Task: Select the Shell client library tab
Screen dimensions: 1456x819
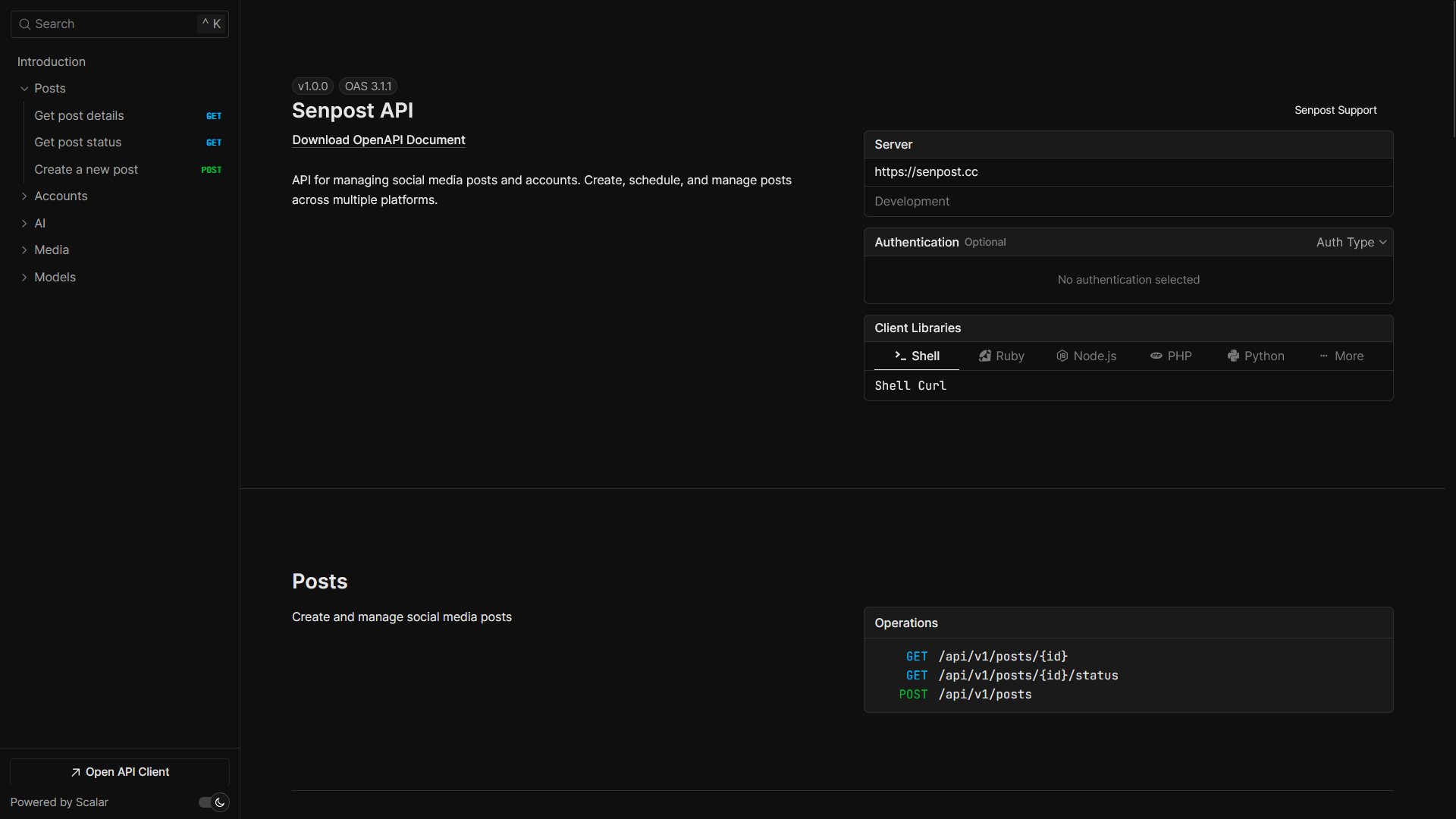Action: pos(917,356)
